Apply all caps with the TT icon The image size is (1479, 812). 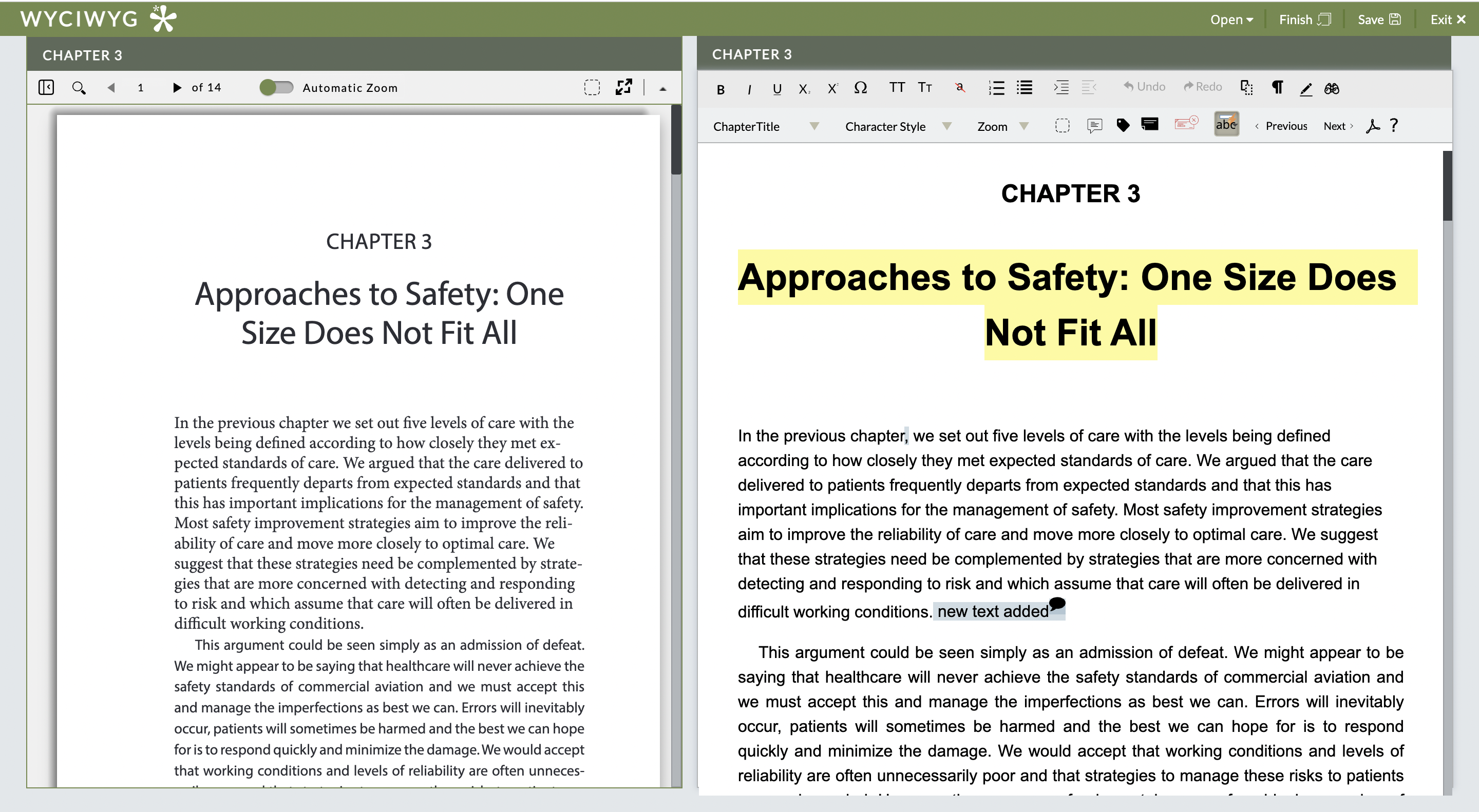tap(897, 87)
